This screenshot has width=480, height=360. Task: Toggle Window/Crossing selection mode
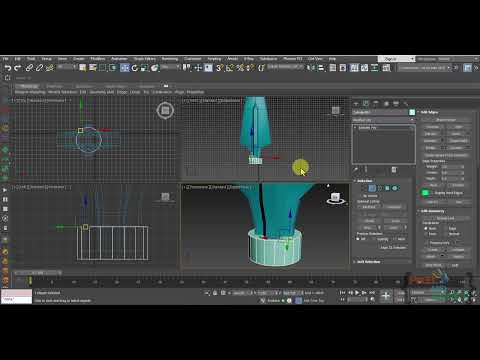tap(113, 68)
